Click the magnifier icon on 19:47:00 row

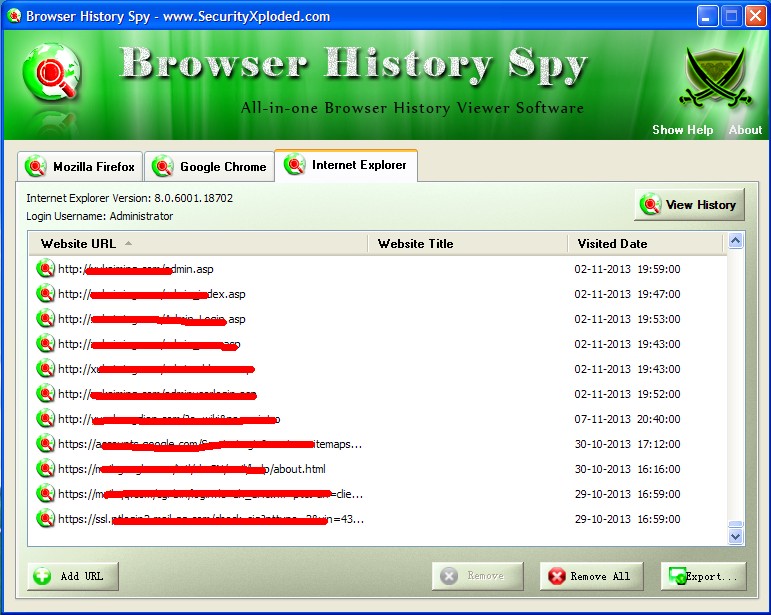click(x=45, y=294)
